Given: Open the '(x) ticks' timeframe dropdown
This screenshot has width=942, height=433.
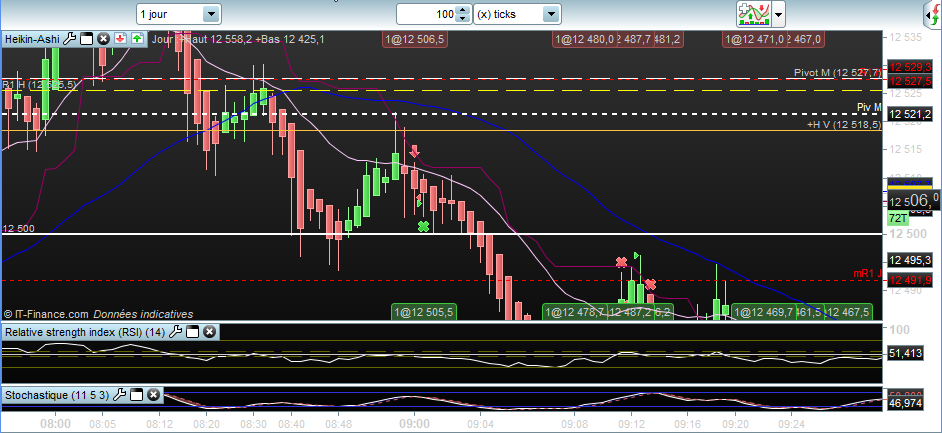Looking at the screenshot, I should tap(517, 14).
